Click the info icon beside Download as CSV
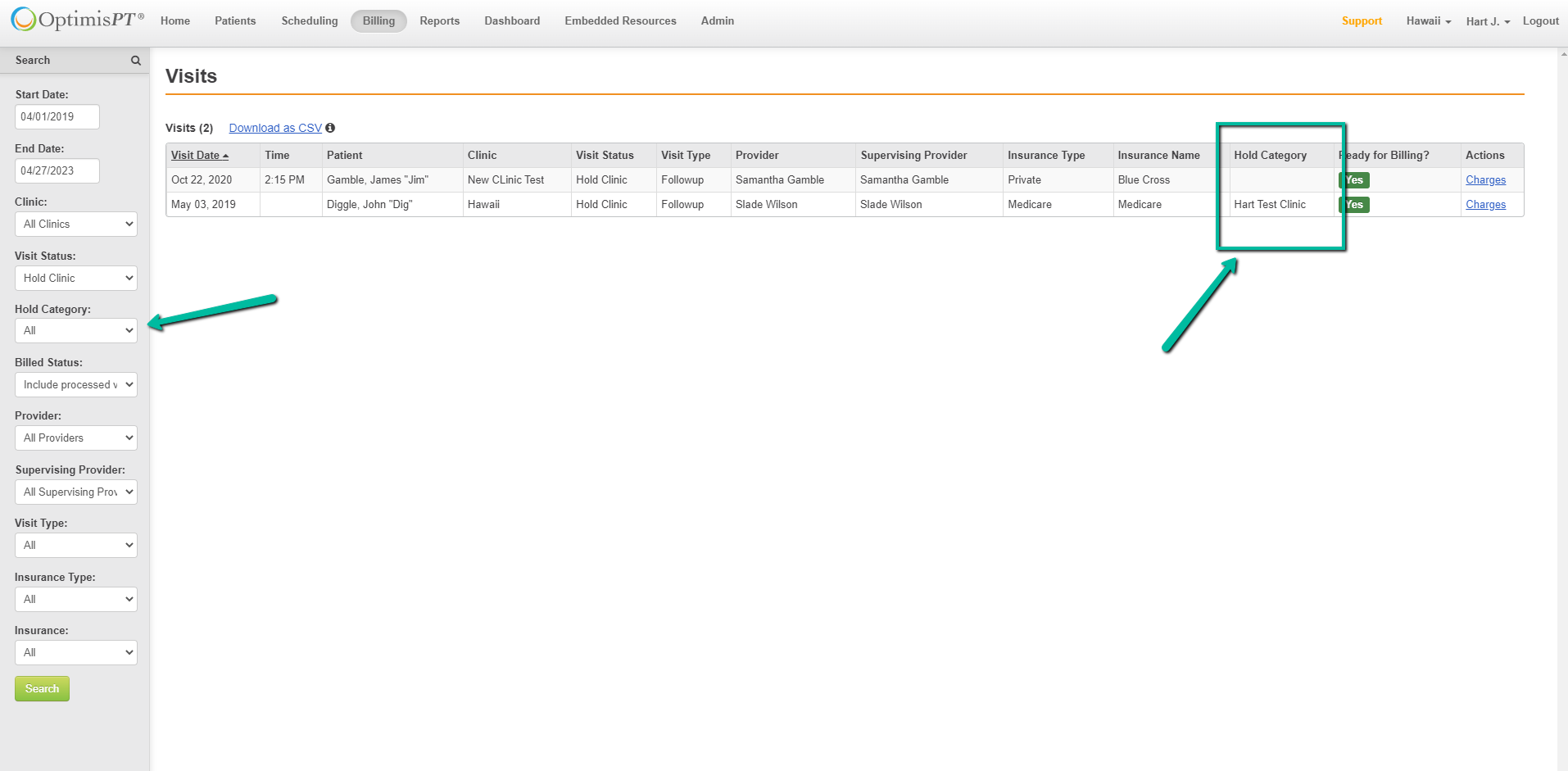The height and width of the screenshot is (771, 1568). point(330,128)
